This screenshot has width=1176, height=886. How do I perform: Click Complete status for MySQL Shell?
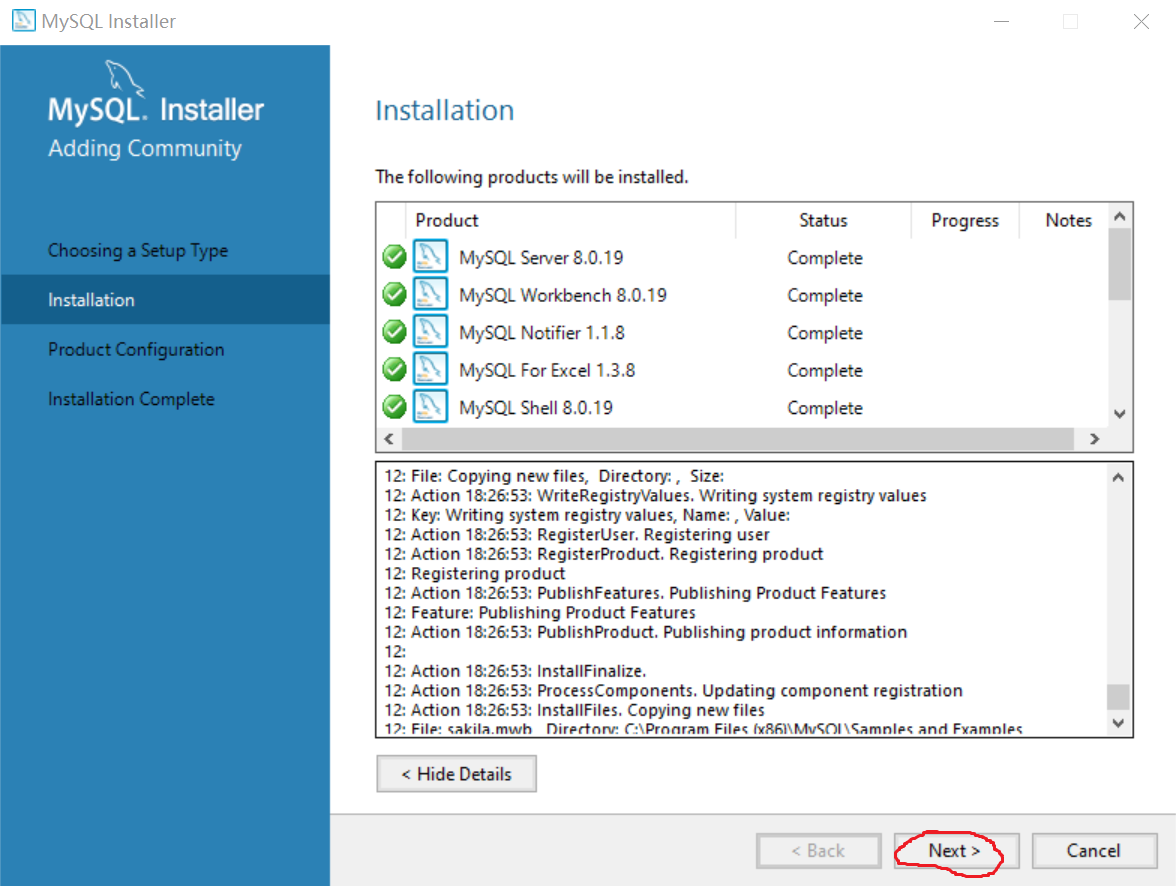coord(825,408)
